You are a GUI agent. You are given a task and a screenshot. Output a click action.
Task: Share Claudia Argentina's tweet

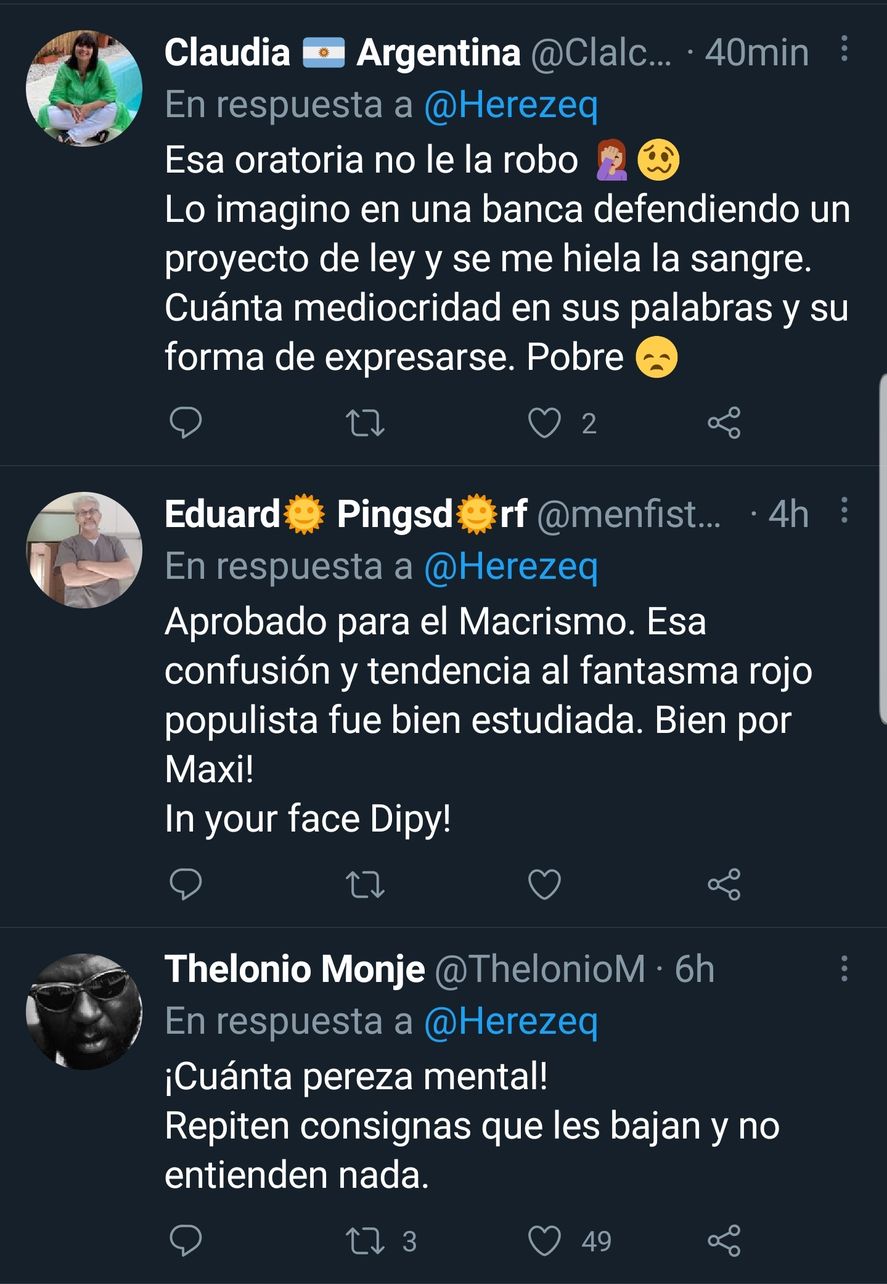(723, 423)
